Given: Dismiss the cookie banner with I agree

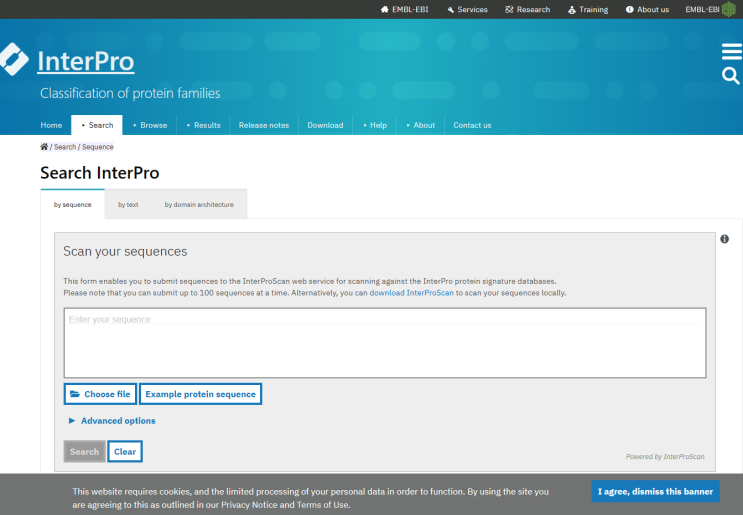Looking at the screenshot, I should pos(655,491).
